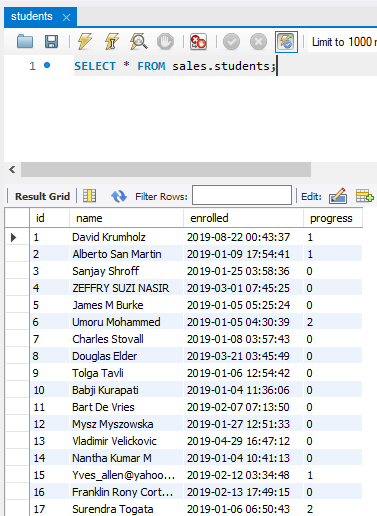This screenshot has height=516, width=377.
Task: Select enrolled value 2019-08-22 00:43:37
Action: coord(243,237)
